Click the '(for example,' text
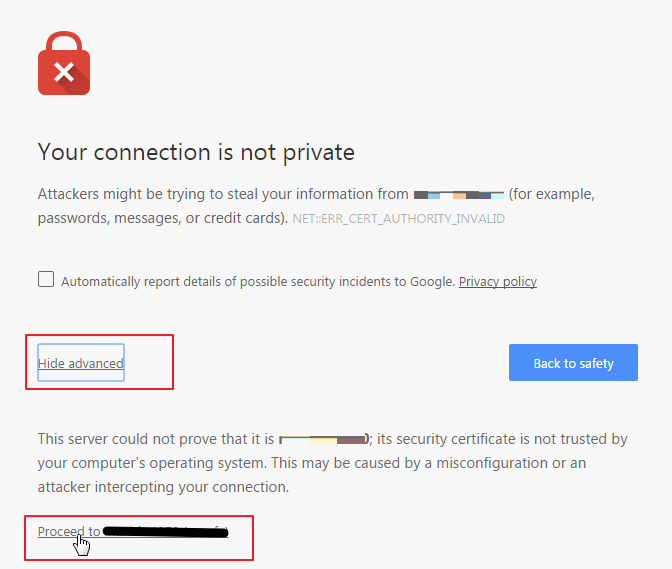The width and height of the screenshot is (672, 569). click(x=552, y=195)
